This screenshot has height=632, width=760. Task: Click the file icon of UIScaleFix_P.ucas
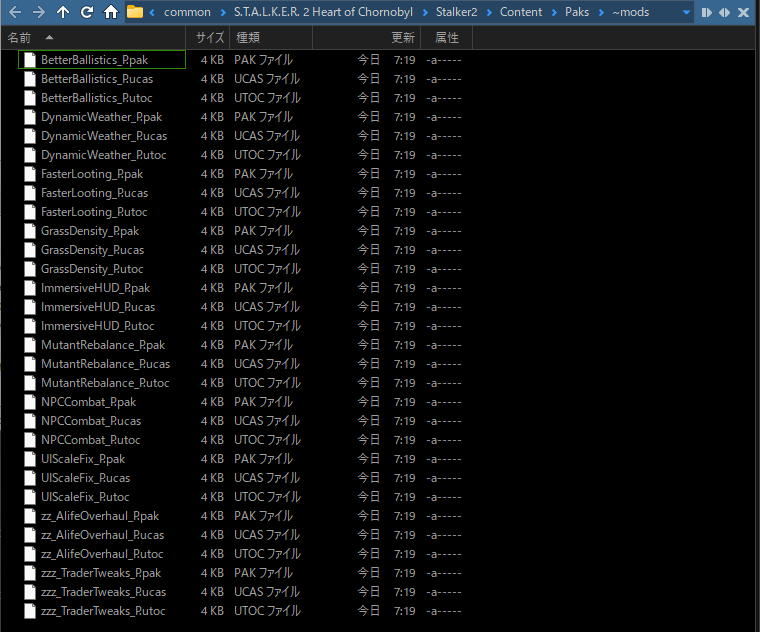click(30, 478)
